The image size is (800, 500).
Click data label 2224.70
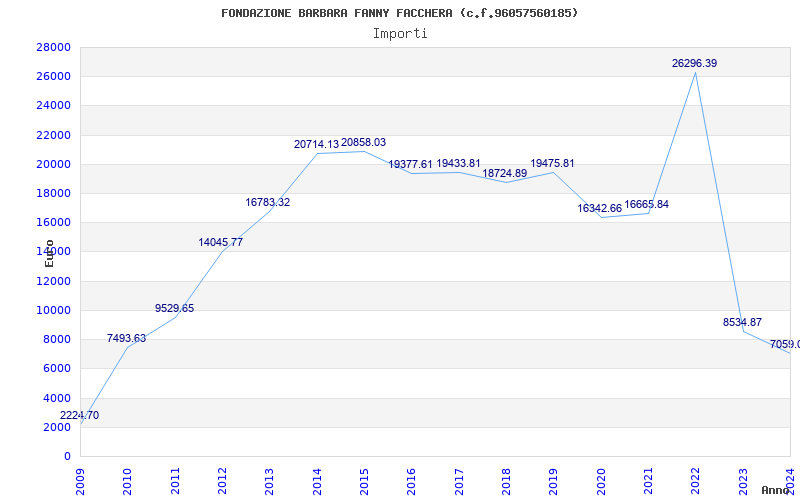80,415
